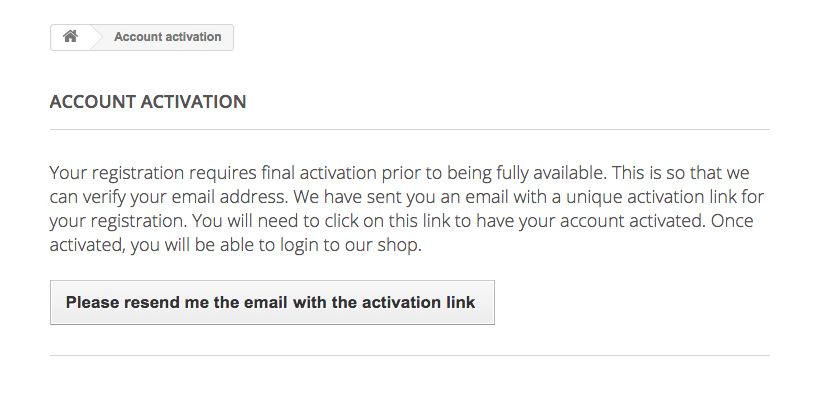821x413 pixels.
Task: Click the words 'account activated' in the paragraph
Action: click(x=633, y=221)
